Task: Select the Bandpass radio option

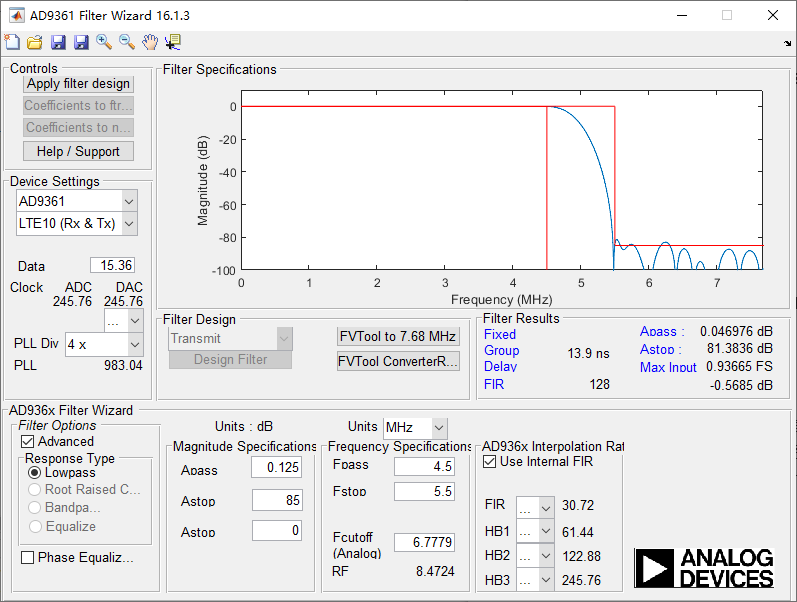Action: tap(34, 507)
